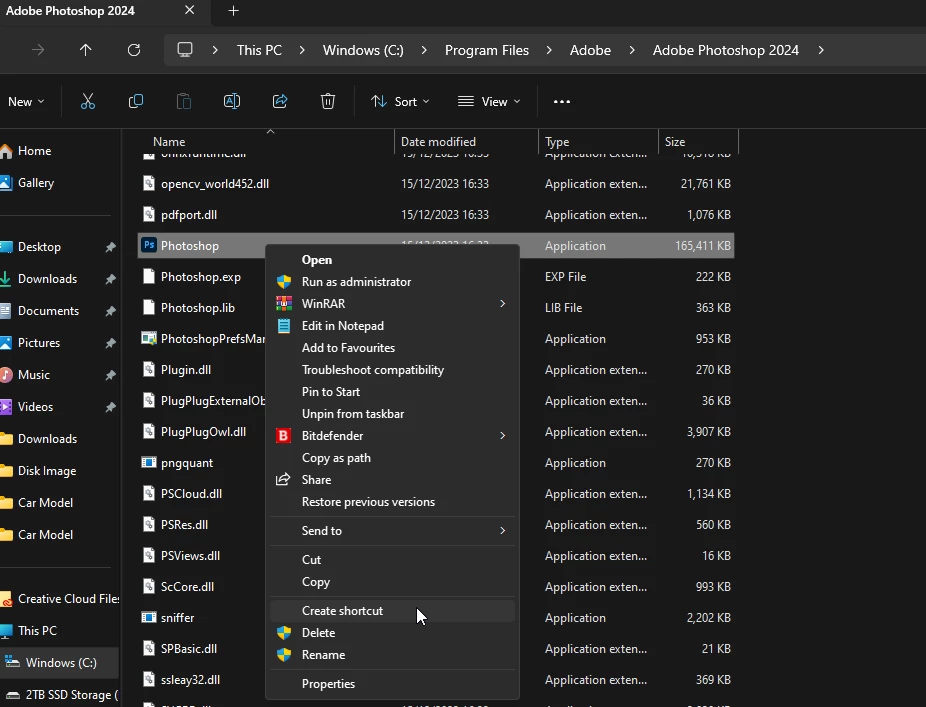Image resolution: width=926 pixels, height=707 pixels.
Task: Sort by the Date modified column header
Action: pyautogui.click(x=438, y=142)
